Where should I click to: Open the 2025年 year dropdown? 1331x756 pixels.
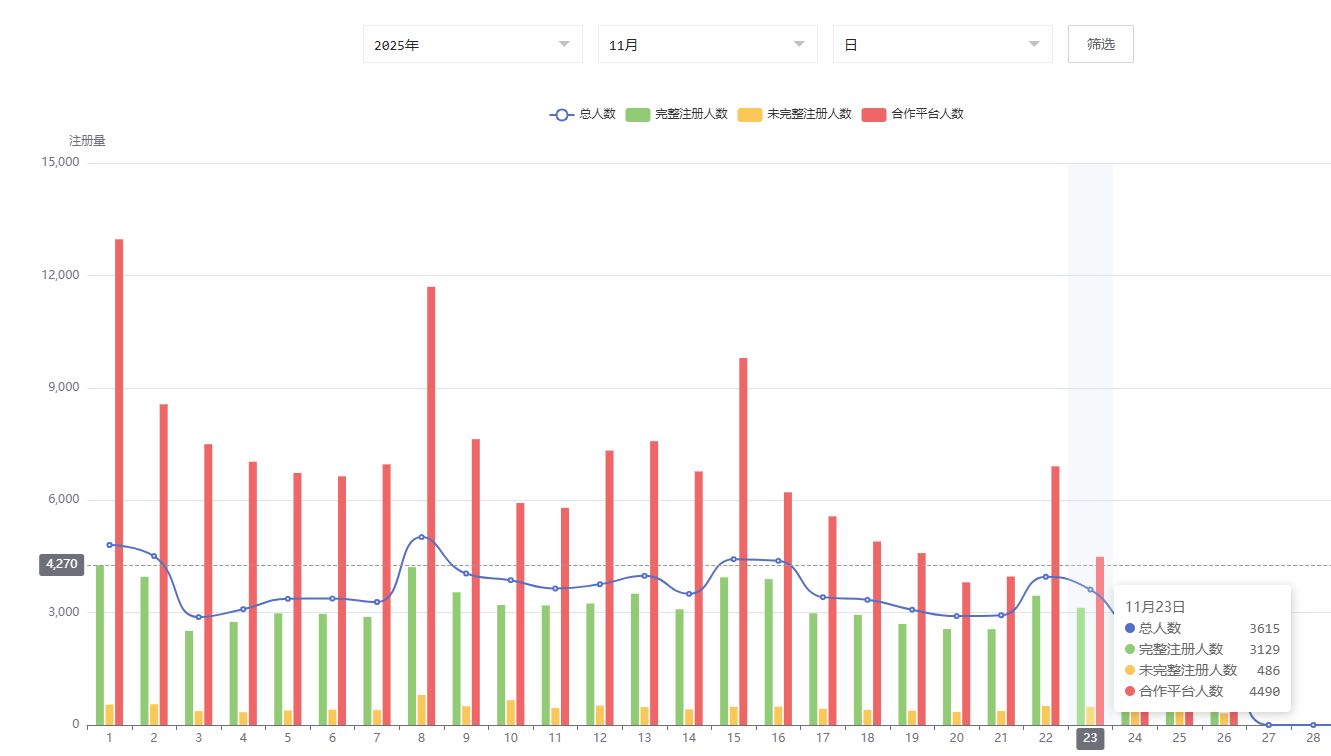point(472,44)
